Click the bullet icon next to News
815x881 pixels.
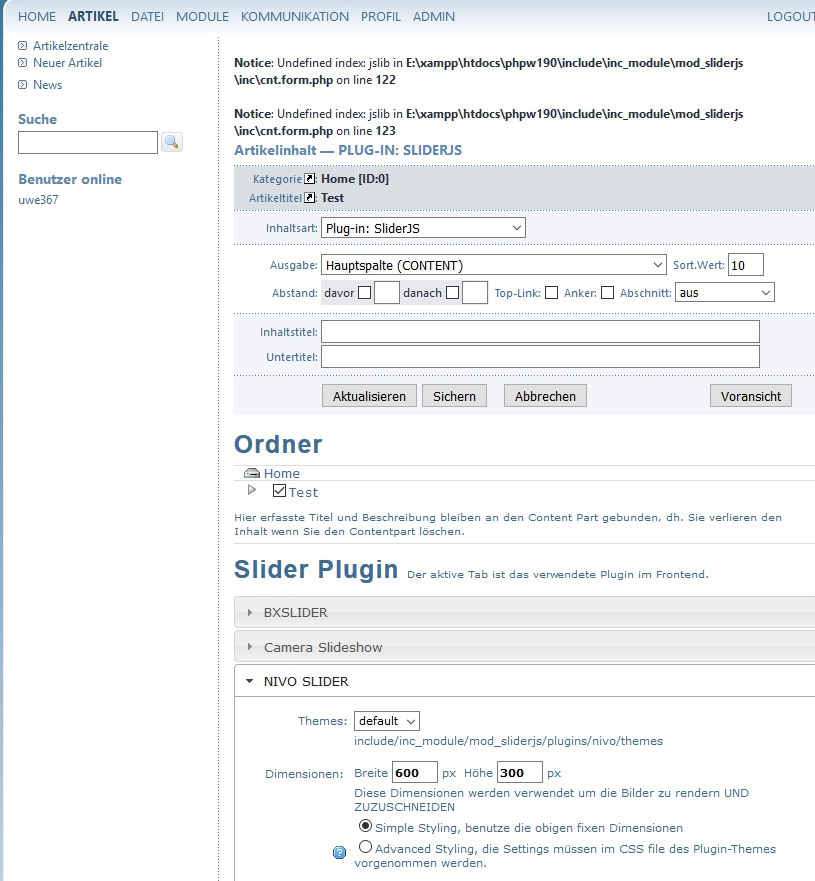click(x=23, y=85)
